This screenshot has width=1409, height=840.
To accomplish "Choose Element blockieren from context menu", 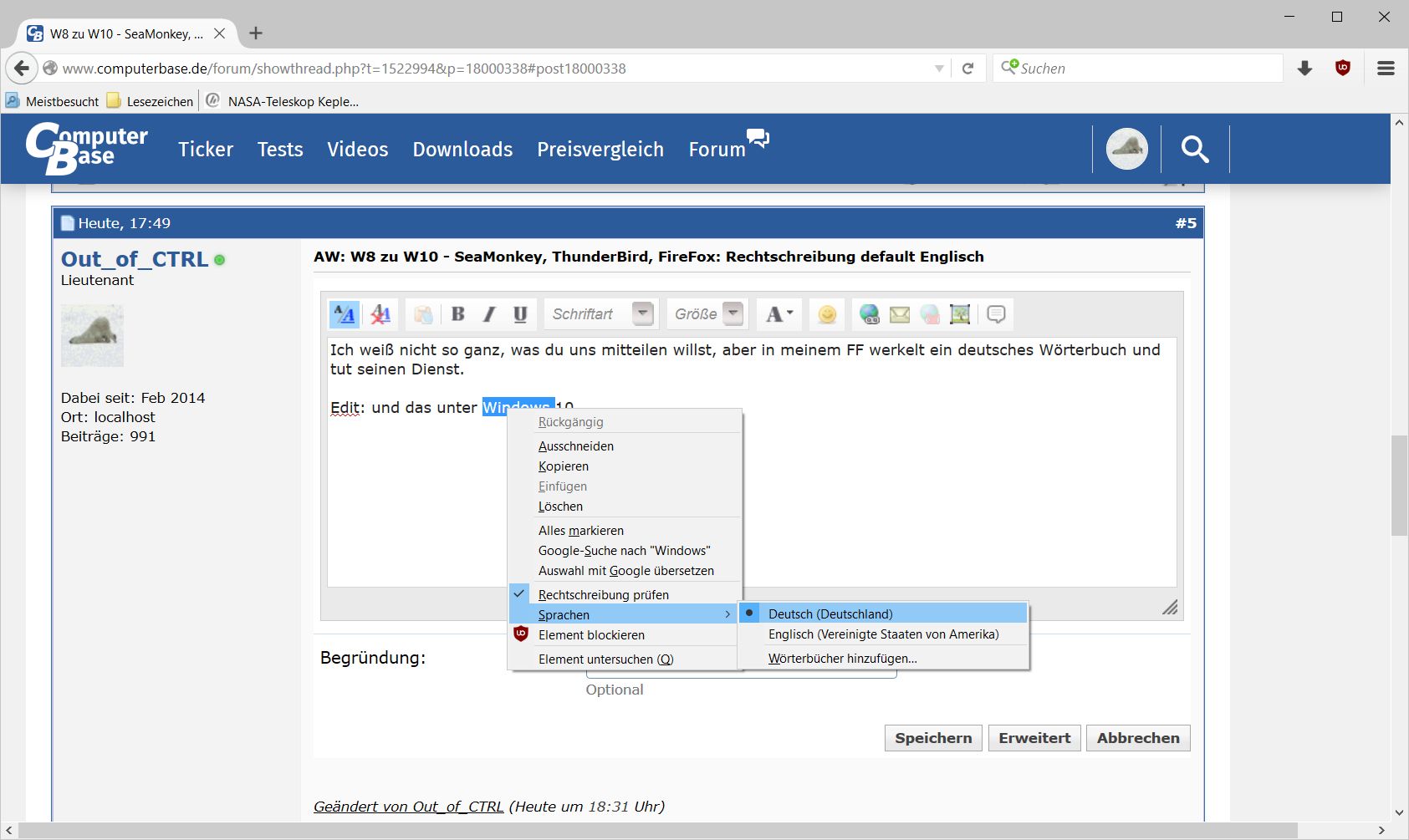I will 625,634.
